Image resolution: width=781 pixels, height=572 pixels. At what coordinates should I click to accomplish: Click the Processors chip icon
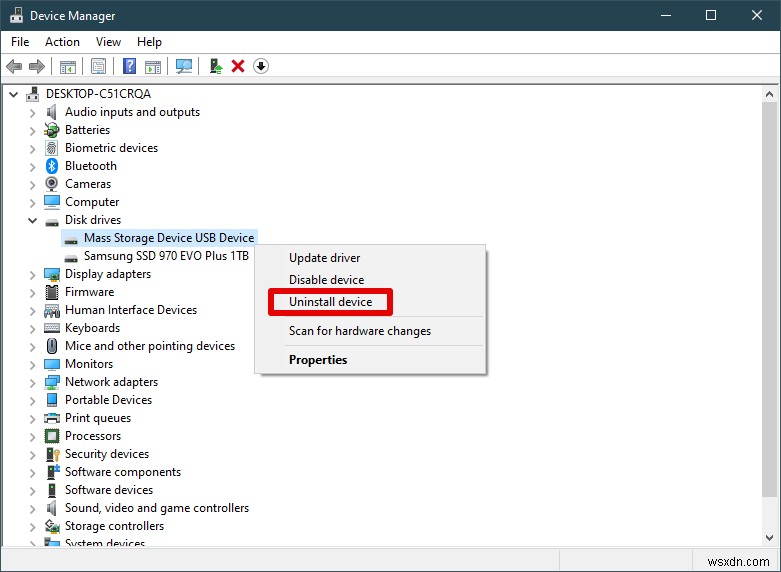tap(52, 436)
